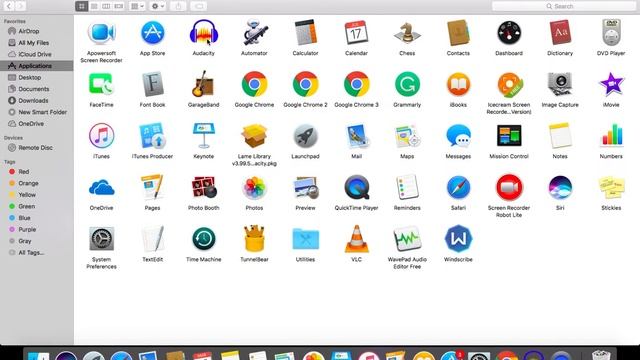
Task: Go back with the back arrow
Action: [9, 6]
